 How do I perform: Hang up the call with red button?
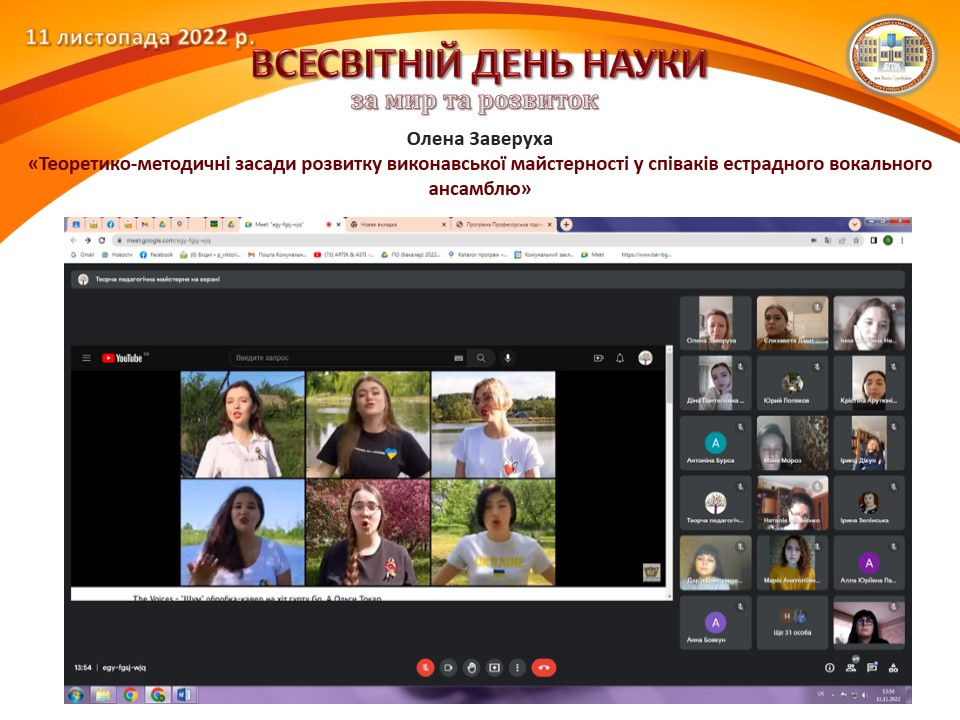[544, 667]
